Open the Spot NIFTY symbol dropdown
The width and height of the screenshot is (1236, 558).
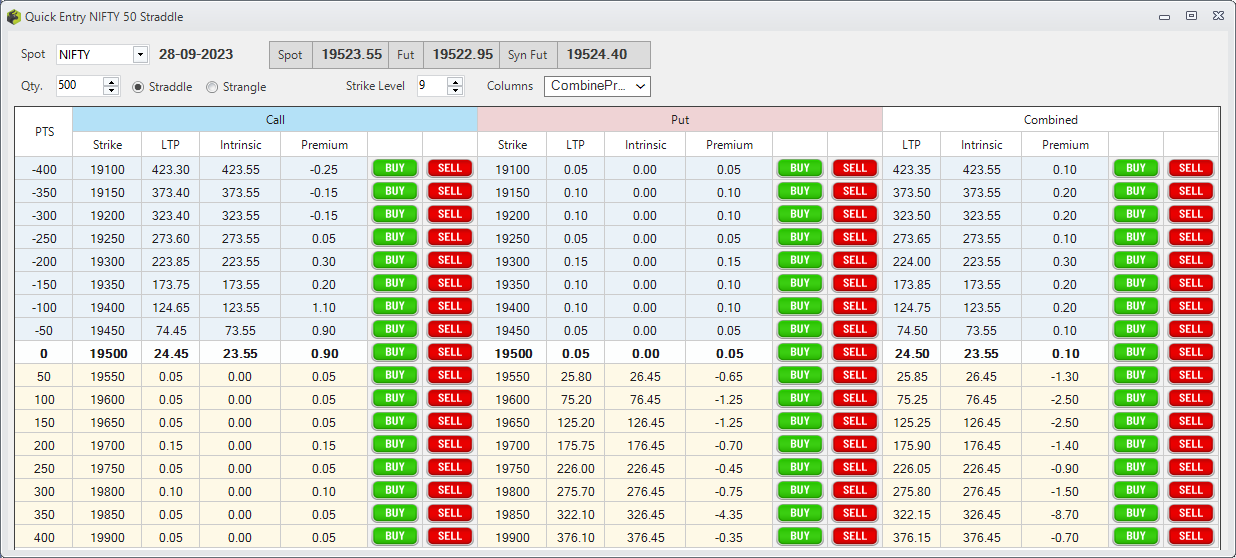pos(139,55)
